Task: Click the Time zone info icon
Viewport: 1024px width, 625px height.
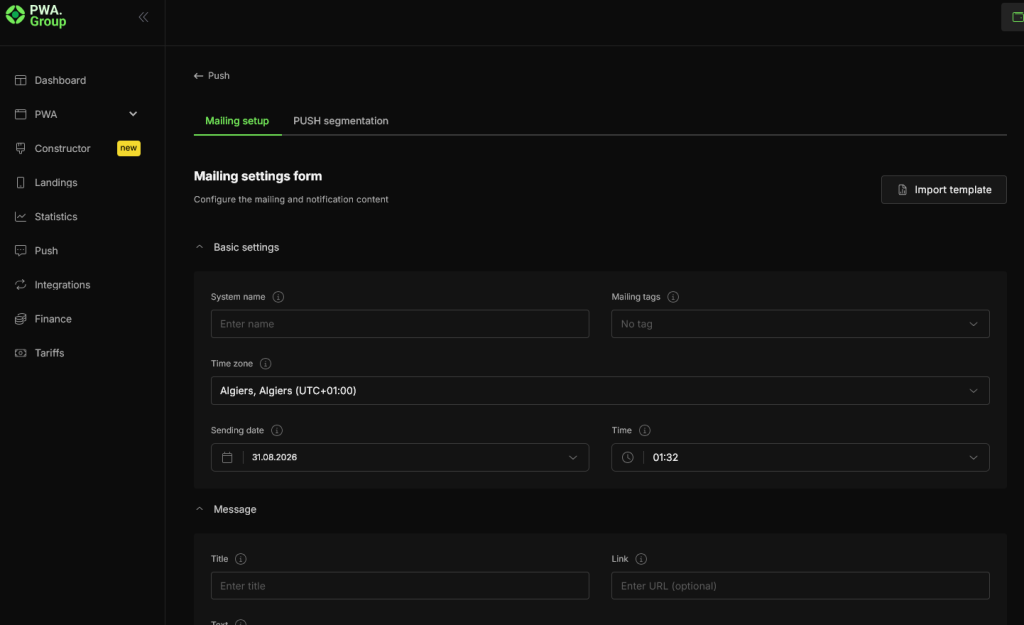Action: coord(265,364)
